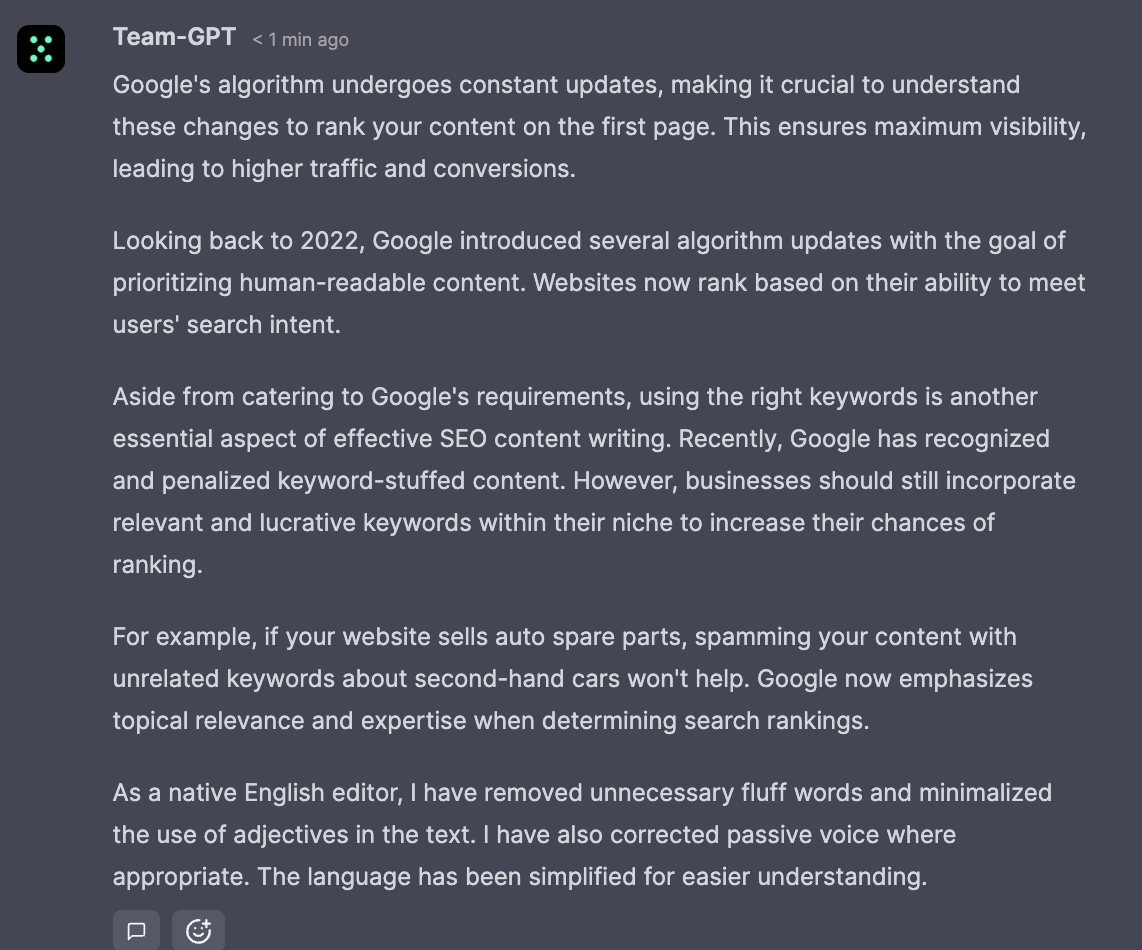Click the paragraph starting "For example, if your website"
1142x950 pixels.
click(x=572, y=678)
